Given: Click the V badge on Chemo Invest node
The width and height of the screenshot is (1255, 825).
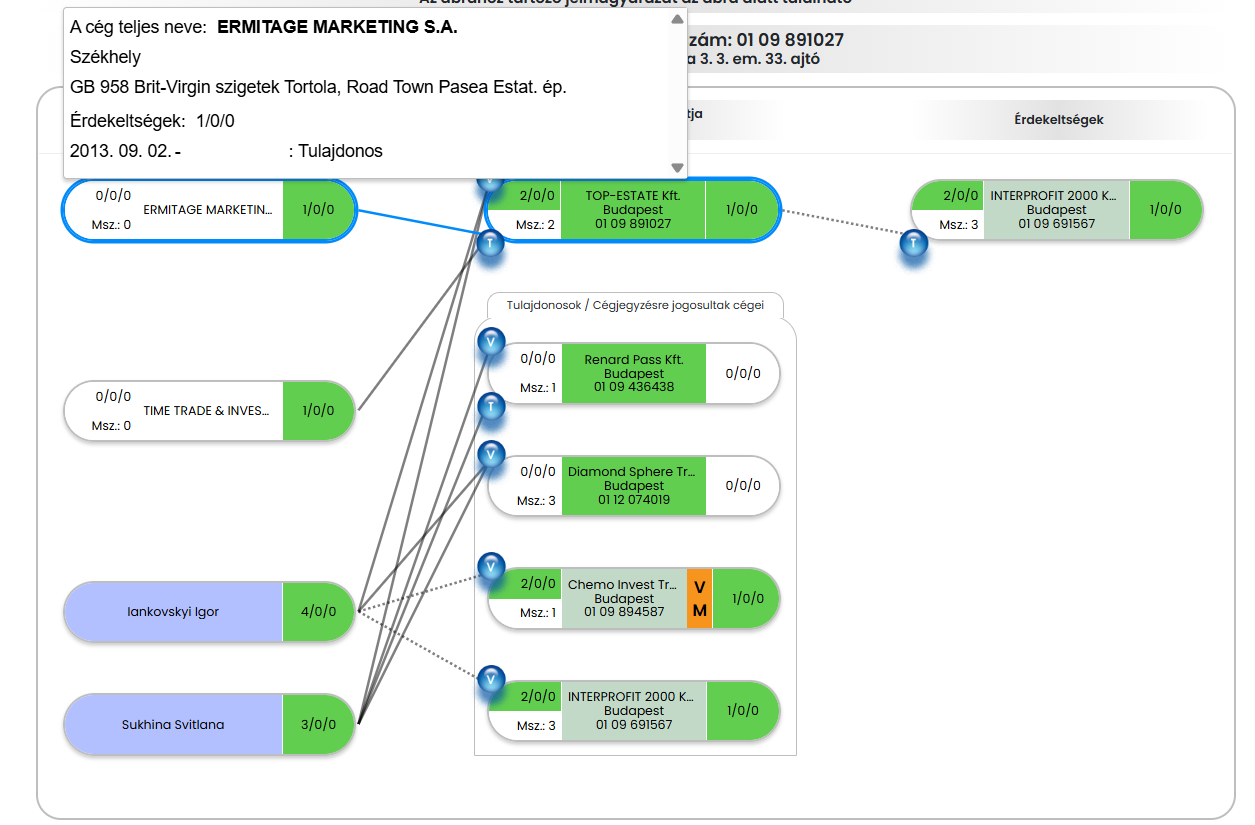Looking at the screenshot, I should point(490,567).
